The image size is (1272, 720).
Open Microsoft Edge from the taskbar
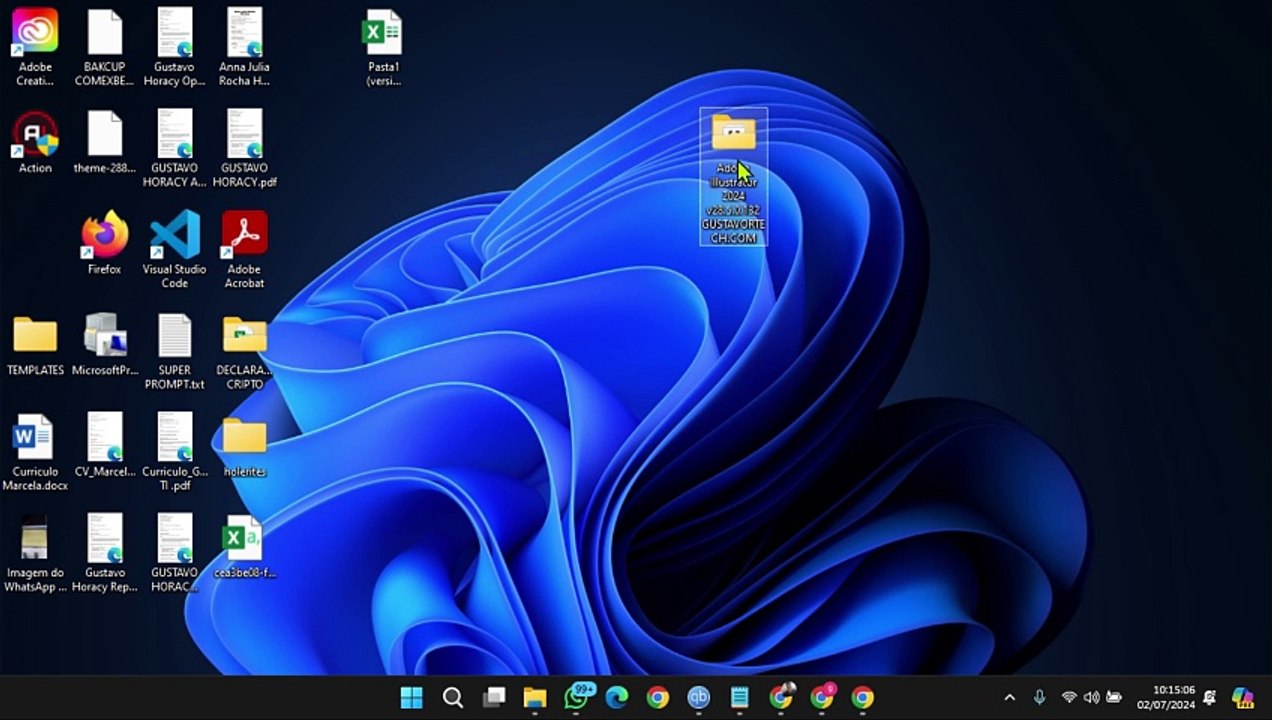616,697
